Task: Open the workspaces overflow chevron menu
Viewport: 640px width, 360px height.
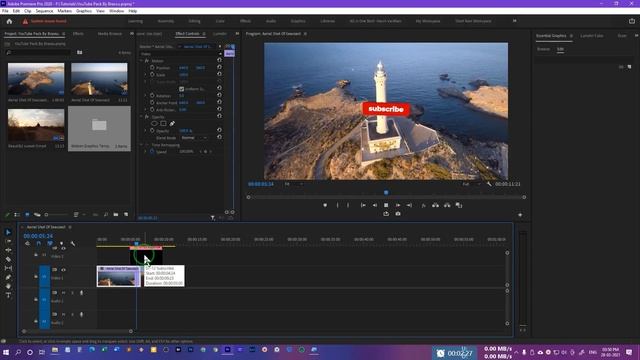Action: [514, 21]
